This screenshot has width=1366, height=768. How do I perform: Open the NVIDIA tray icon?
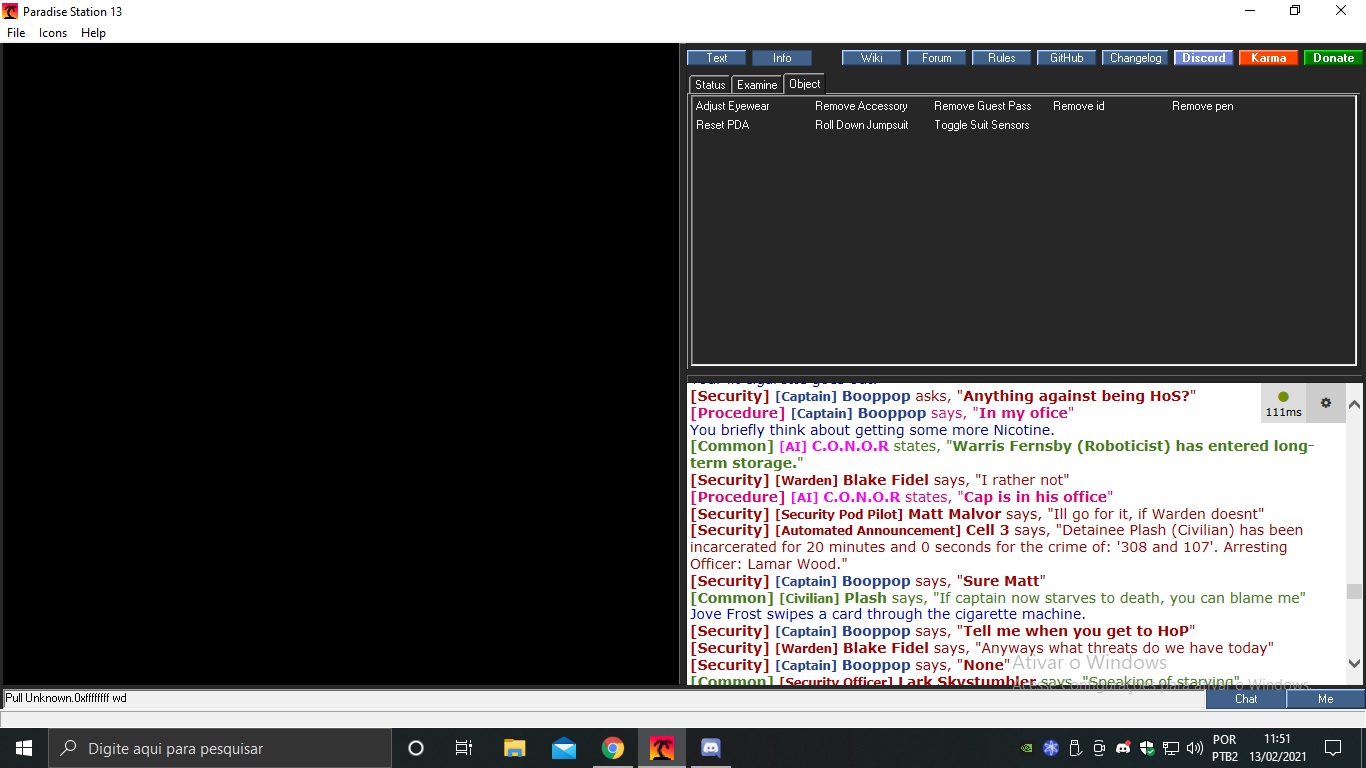1027,748
